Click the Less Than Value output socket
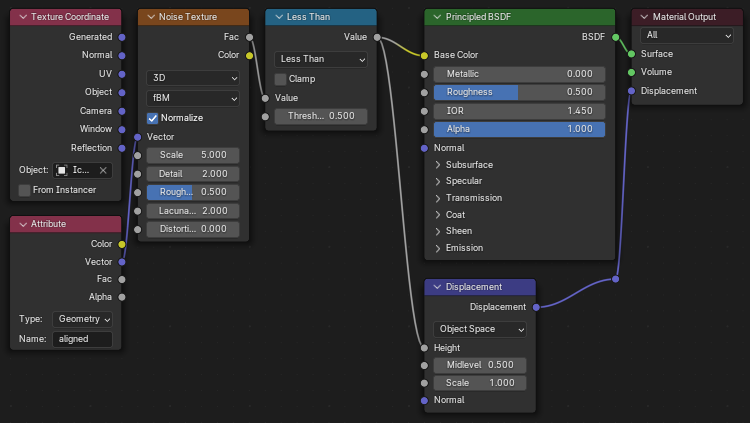 377,37
